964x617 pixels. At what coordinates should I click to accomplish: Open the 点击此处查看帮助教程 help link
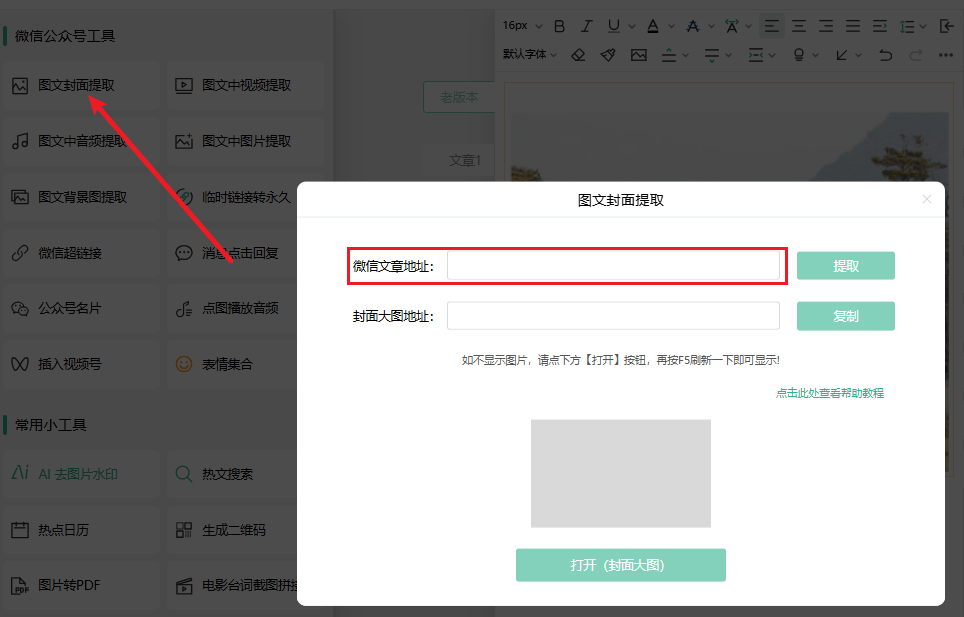click(829, 393)
